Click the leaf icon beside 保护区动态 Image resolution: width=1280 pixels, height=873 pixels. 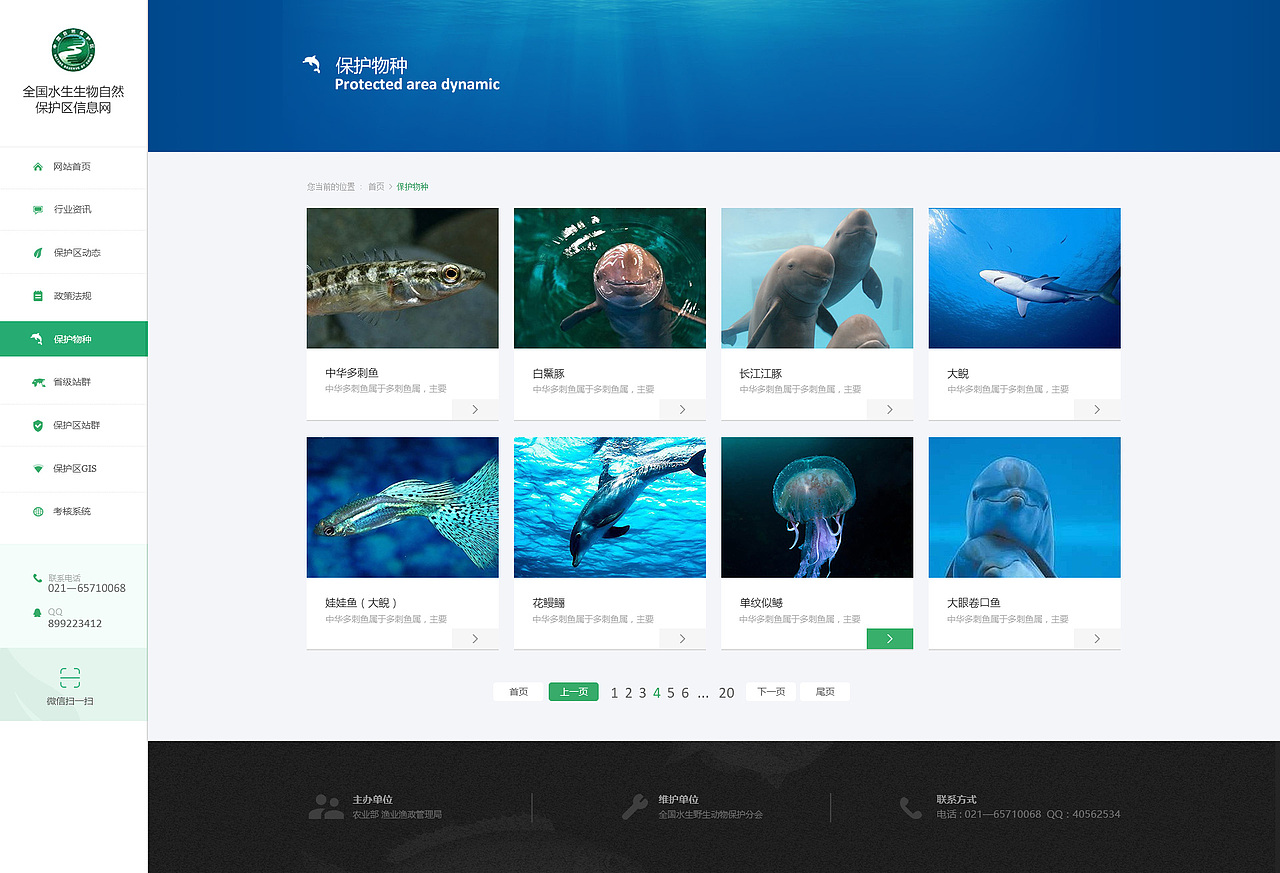(x=38, y=253)
